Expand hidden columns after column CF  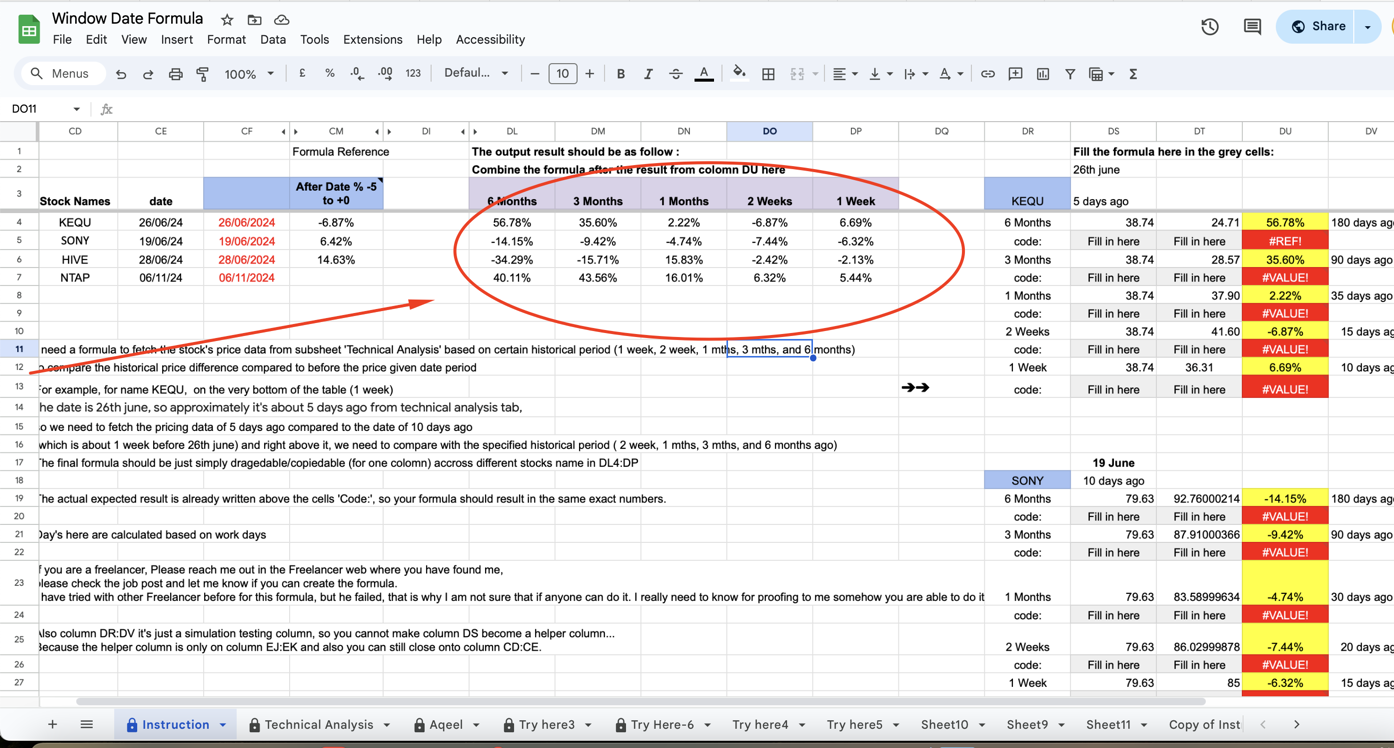[284, 131]
